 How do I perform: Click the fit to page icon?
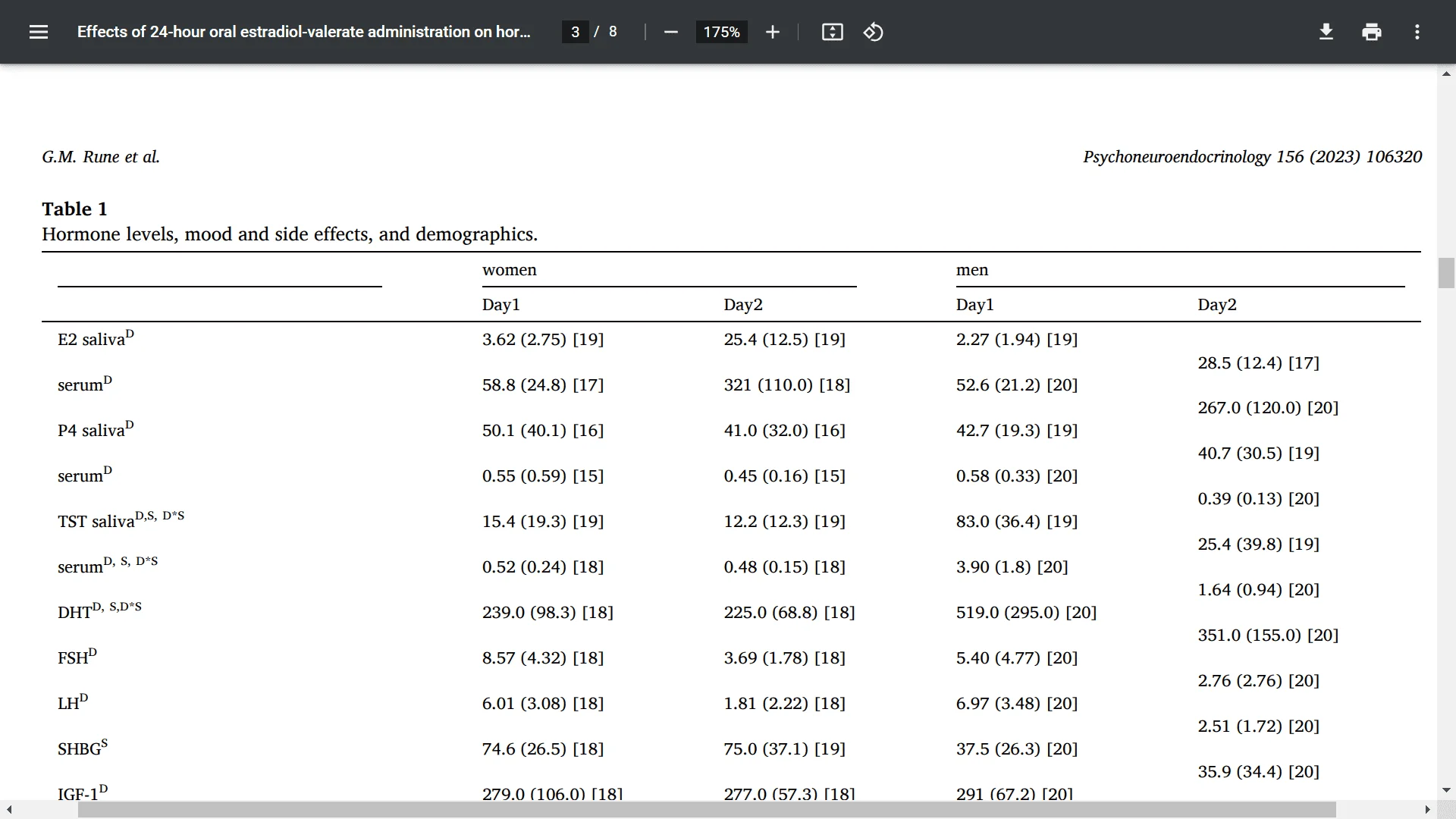(832, 32)
